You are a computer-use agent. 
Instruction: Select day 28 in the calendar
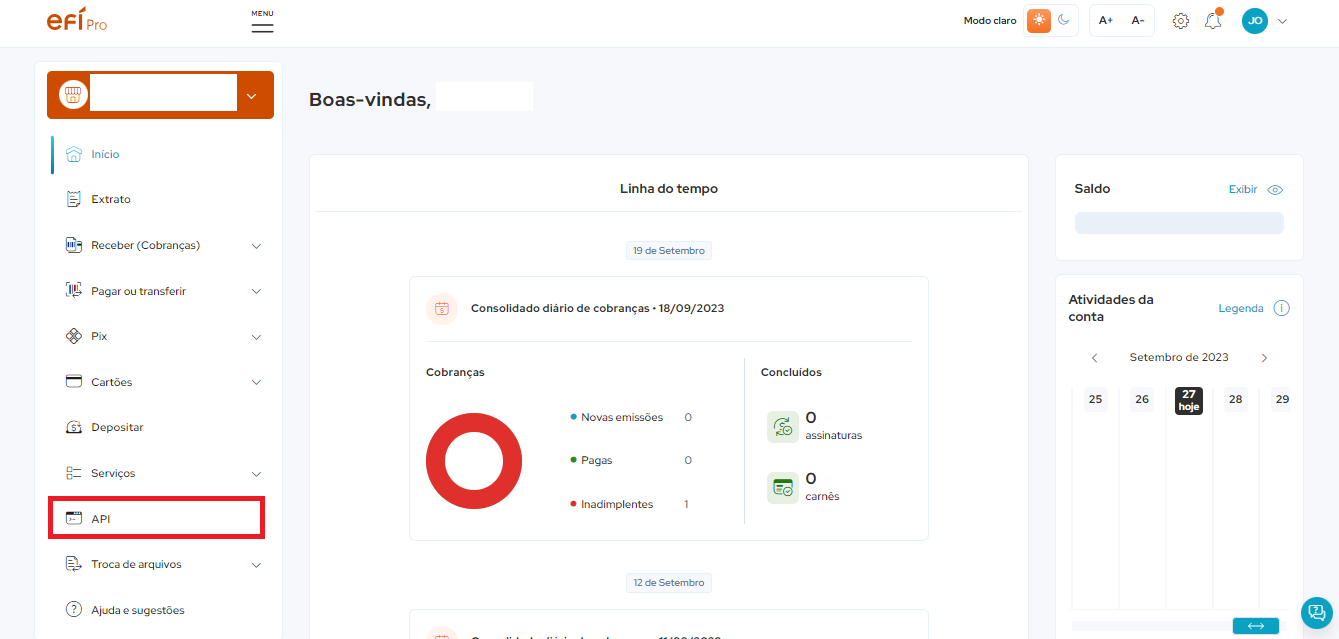[1236, 399]
